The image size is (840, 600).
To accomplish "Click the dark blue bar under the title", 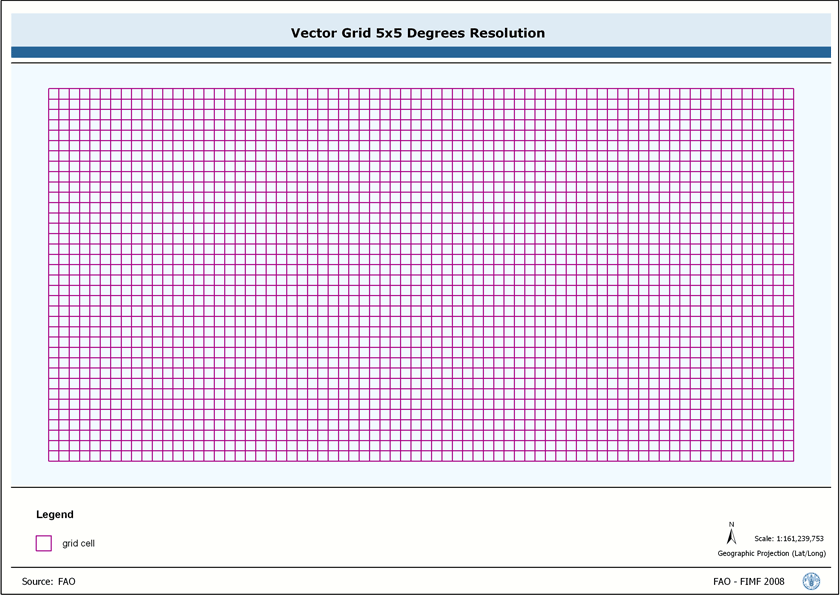I will [420, 52].
